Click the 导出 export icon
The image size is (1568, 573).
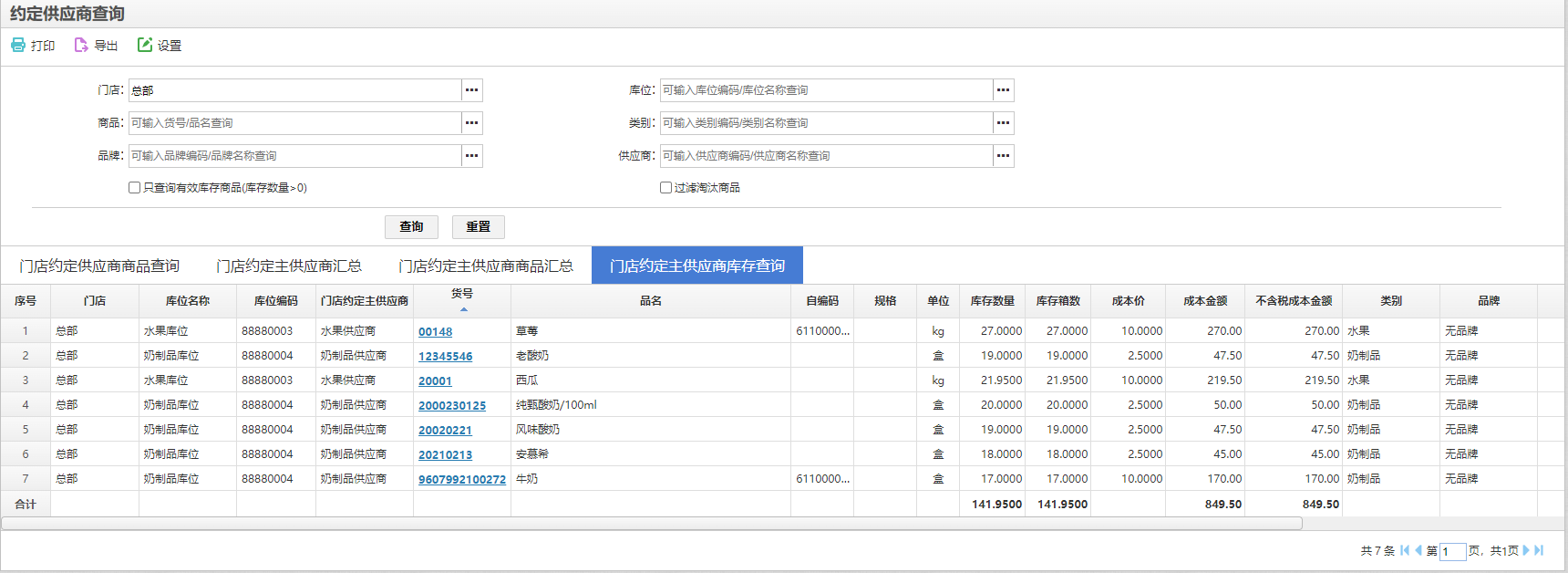81,45
